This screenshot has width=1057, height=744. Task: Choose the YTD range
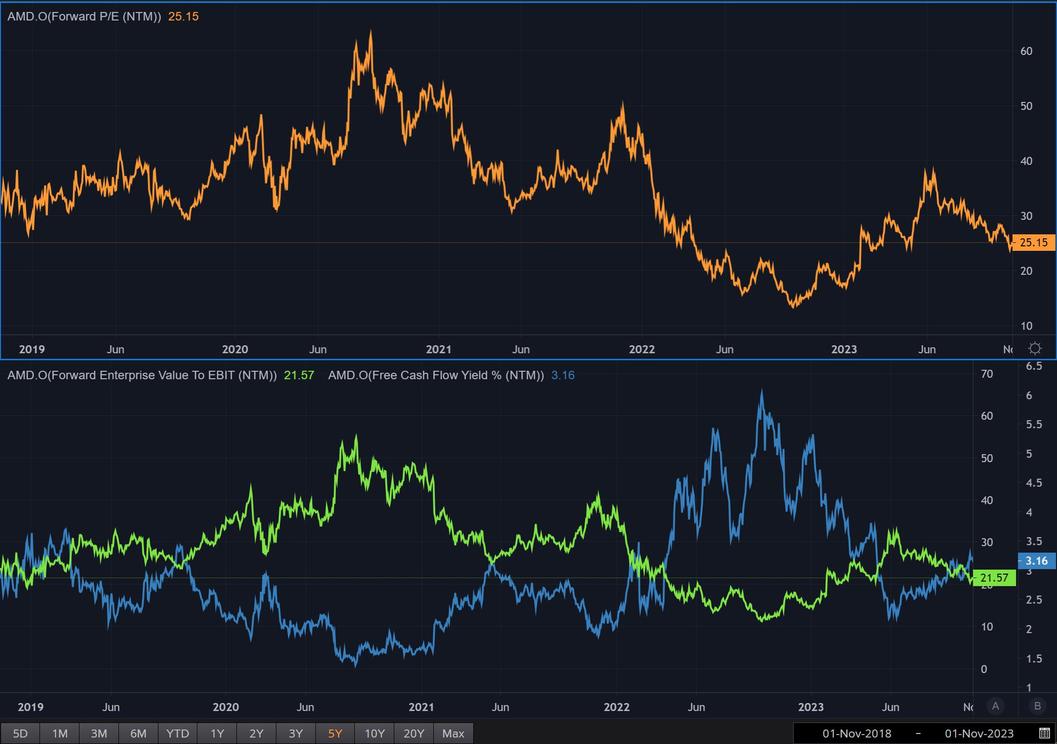click(x=178, y=733)
